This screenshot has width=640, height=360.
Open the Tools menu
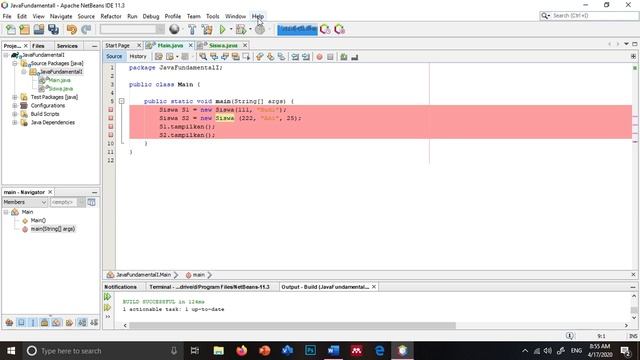[x=213, y=16]
